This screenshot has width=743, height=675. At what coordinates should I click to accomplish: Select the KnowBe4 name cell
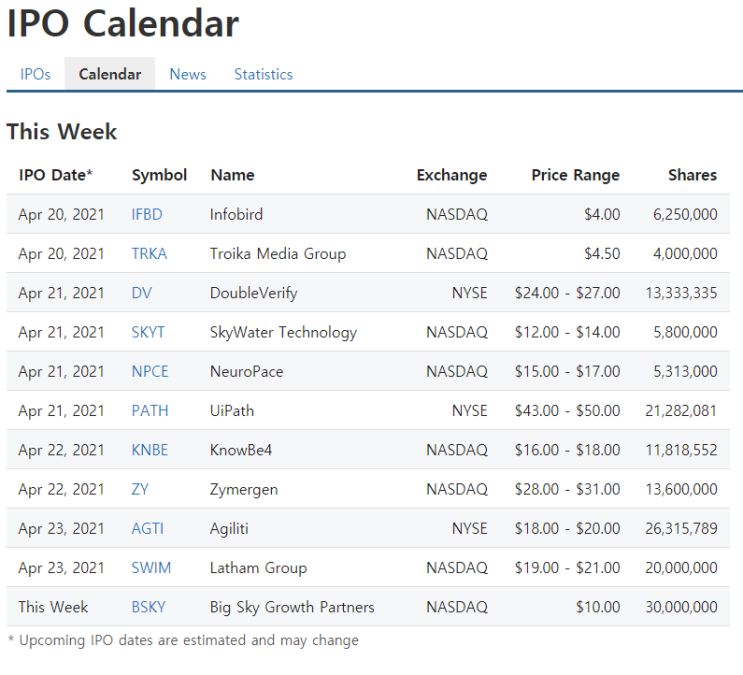(241, 450)
